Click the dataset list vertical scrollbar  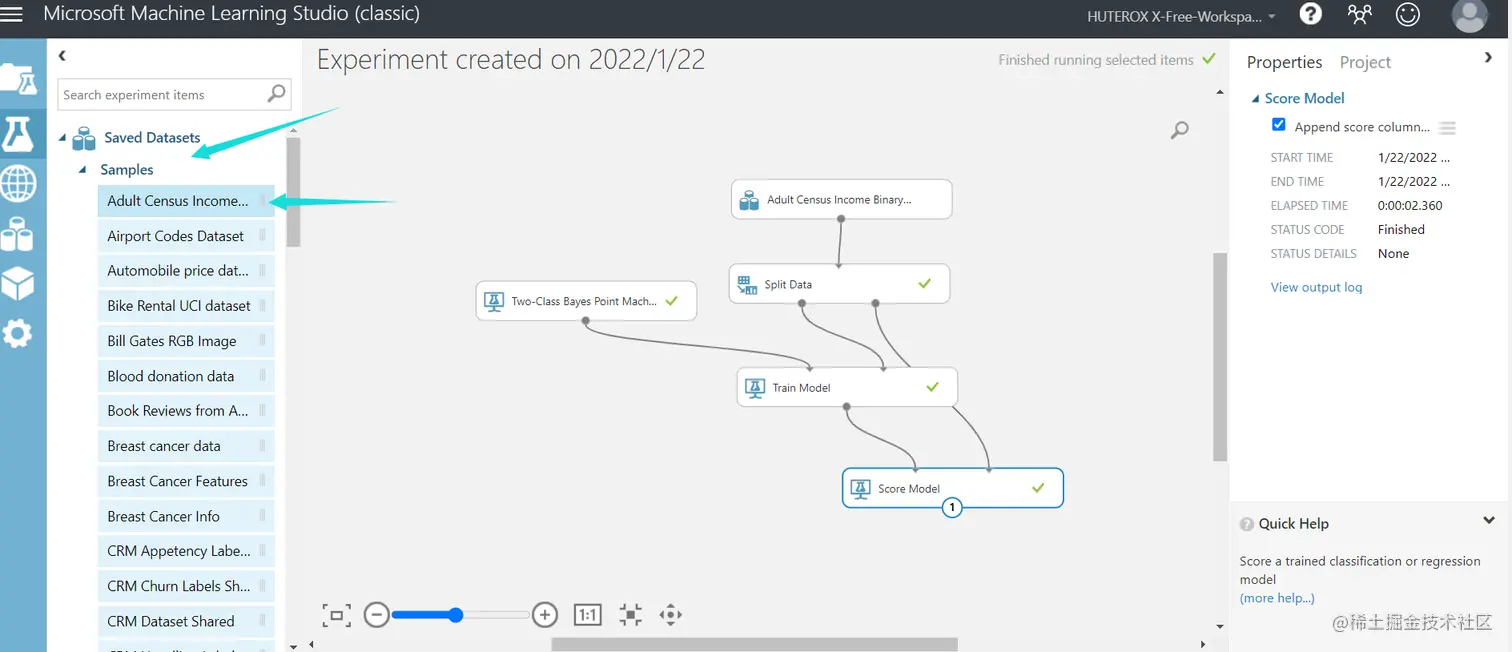pos(293,192)
